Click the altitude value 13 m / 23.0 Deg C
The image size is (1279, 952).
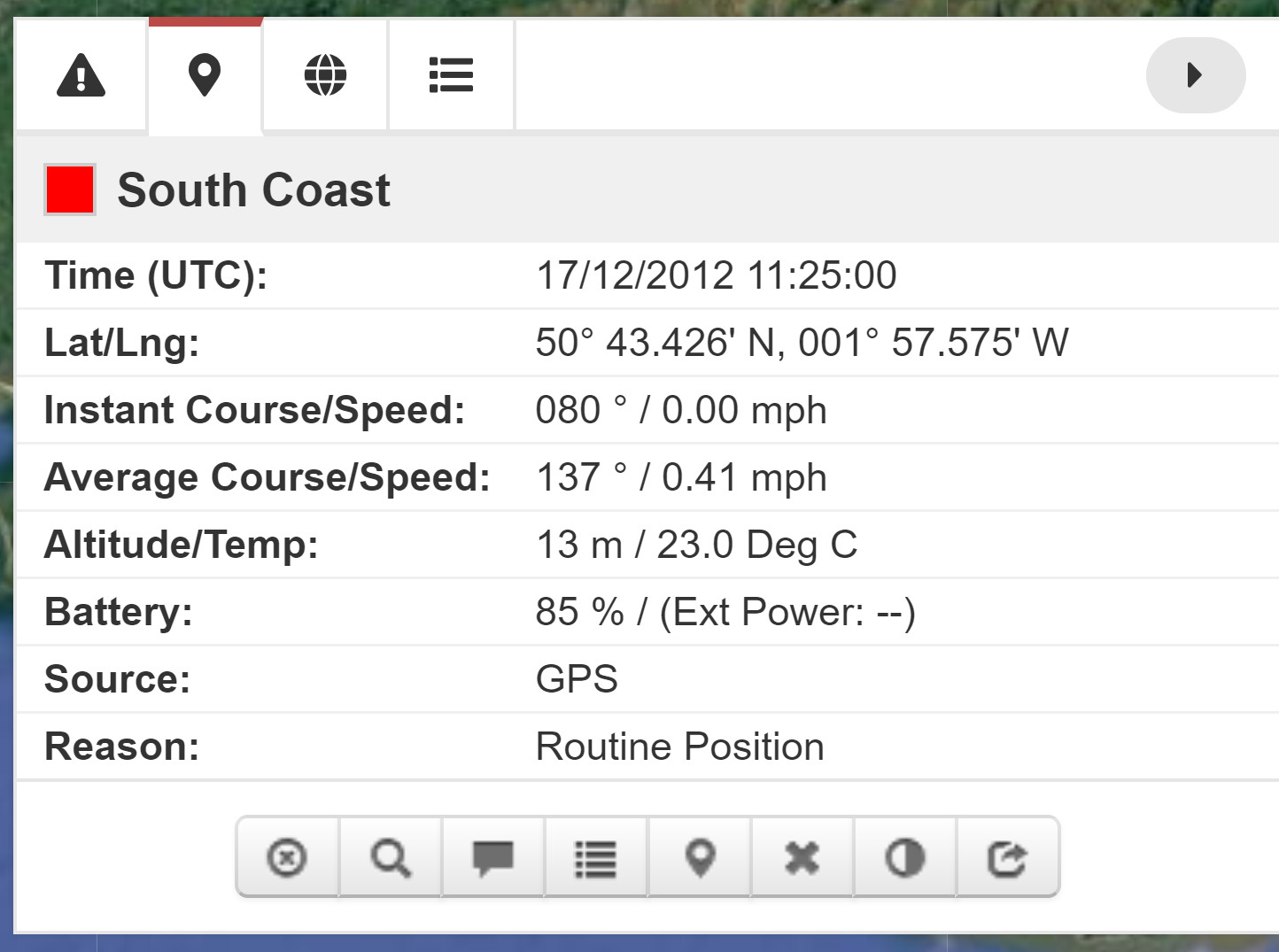[x=696, y=546]
